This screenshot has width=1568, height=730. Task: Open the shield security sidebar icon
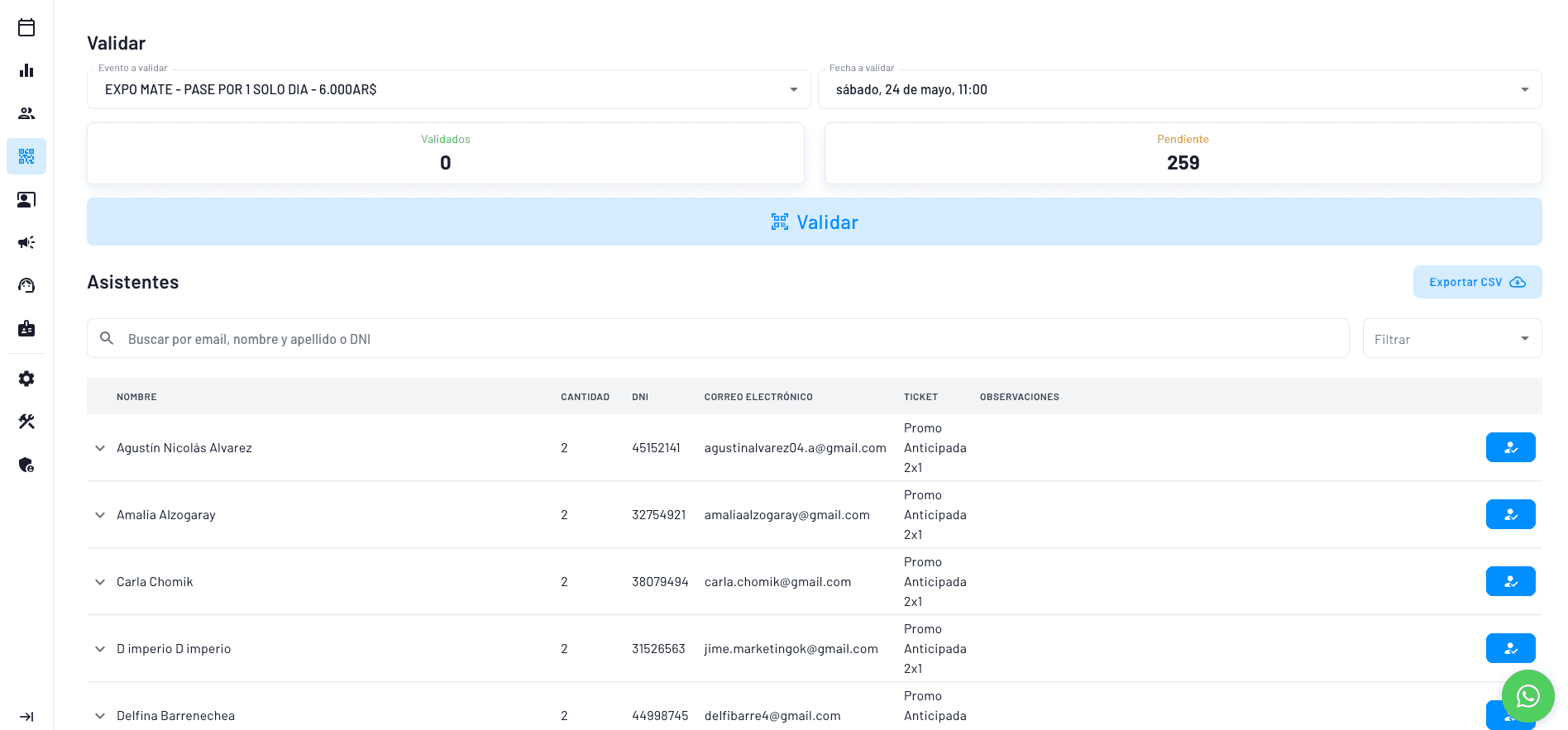26,465
